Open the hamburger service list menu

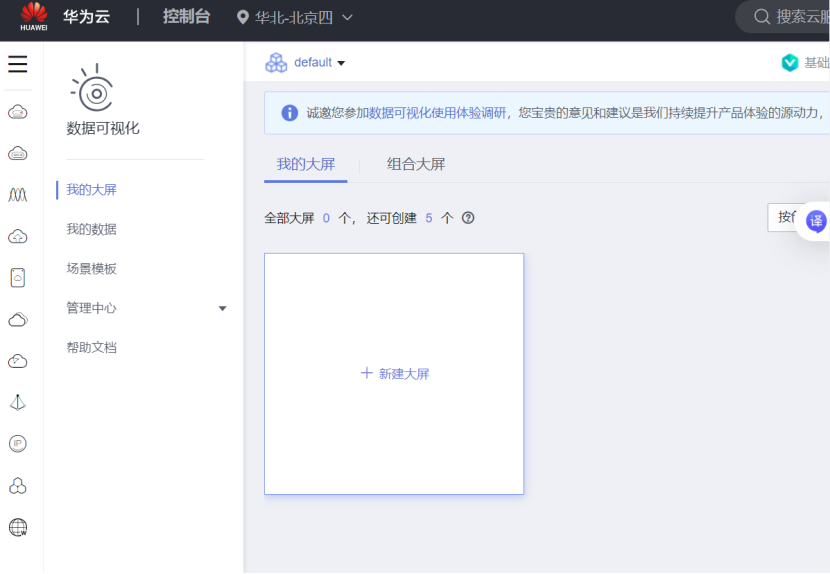tap(17, 64)
